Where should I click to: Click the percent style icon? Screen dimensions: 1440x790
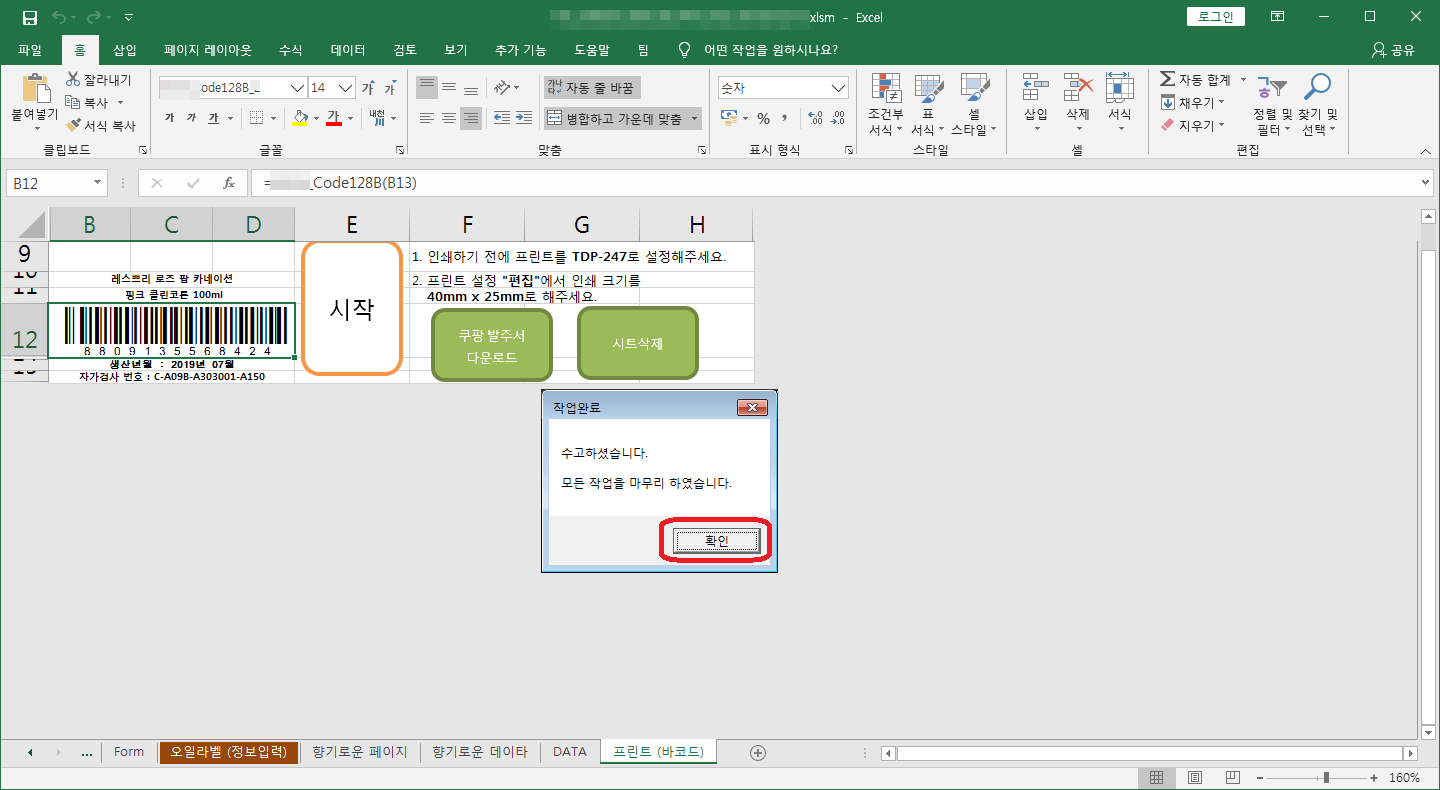pyautogui.click(x=763, y=118)
